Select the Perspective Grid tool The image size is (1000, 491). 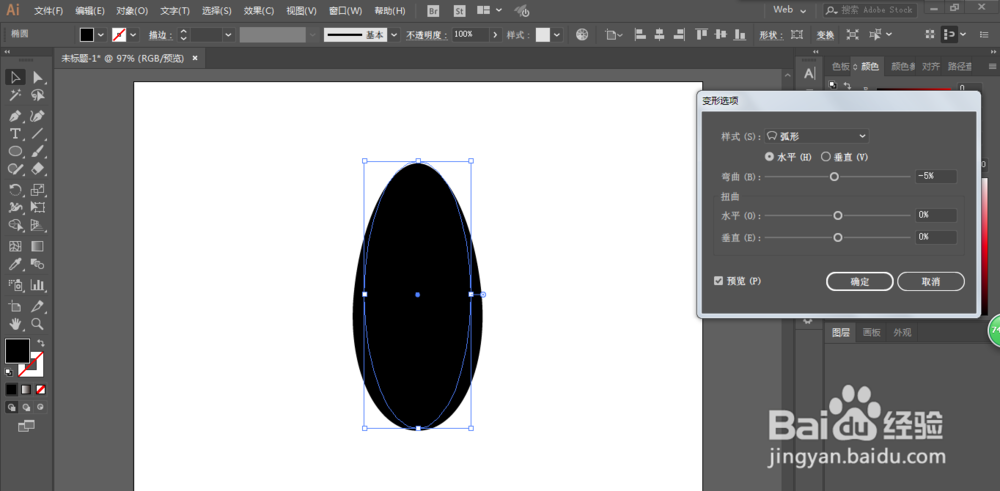click(x=38, y=225)
